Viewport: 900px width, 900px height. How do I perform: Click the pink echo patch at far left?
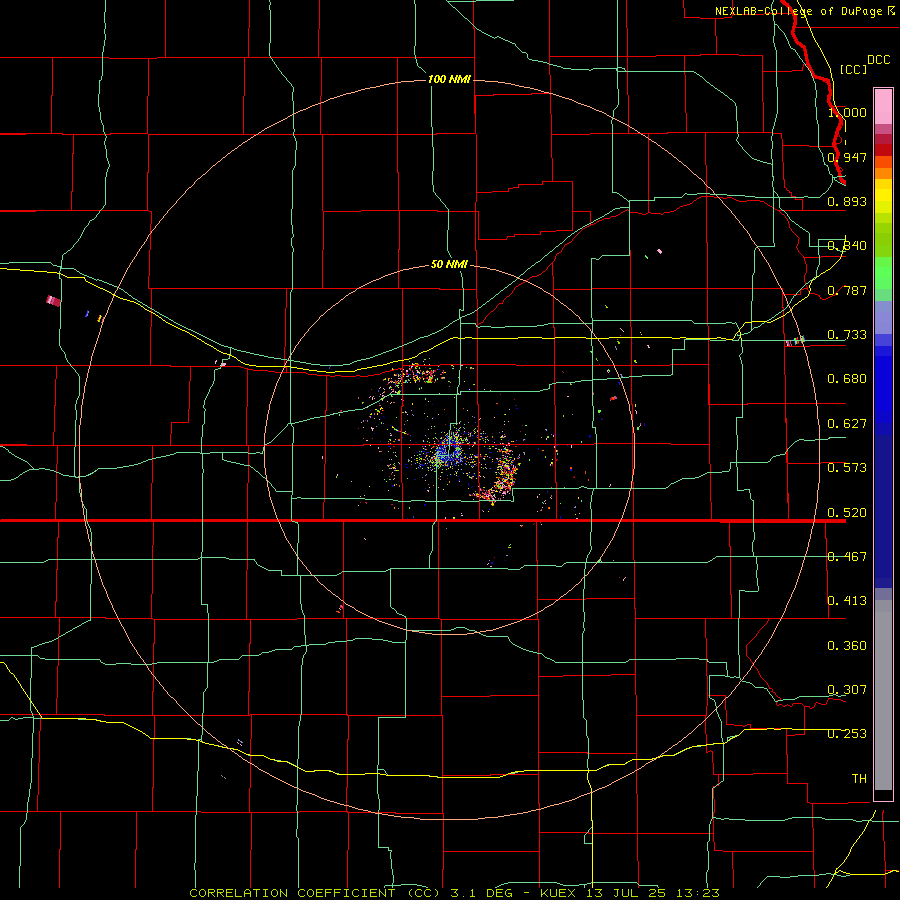pos(53,300)
